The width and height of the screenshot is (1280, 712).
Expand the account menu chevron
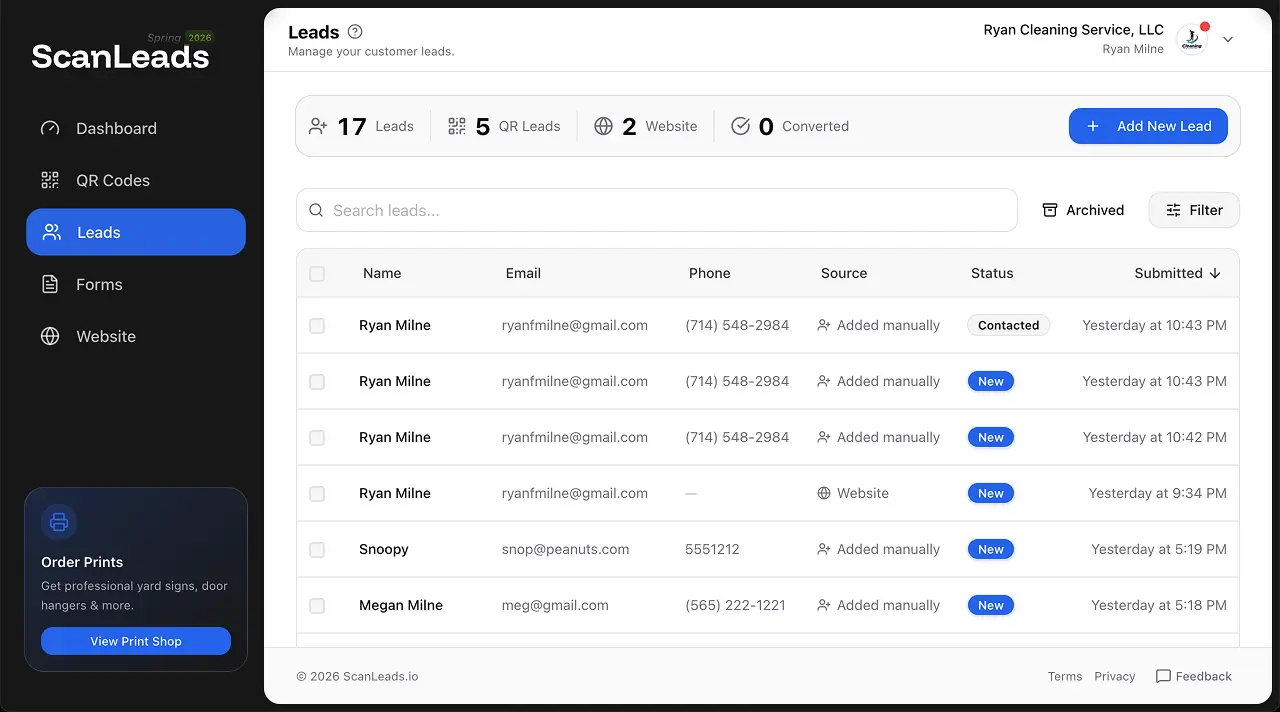(1227, 39)
